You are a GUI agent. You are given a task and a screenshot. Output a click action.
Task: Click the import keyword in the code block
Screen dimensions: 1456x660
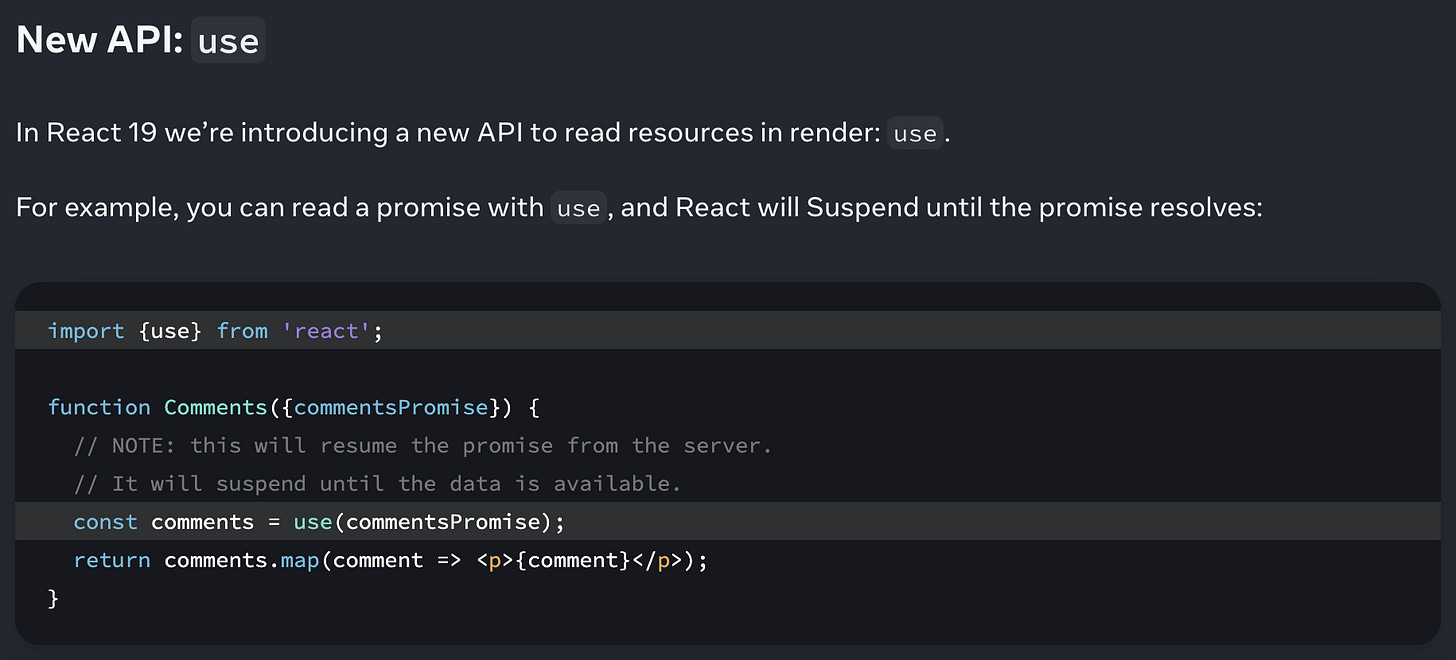(x=86, y=331)
